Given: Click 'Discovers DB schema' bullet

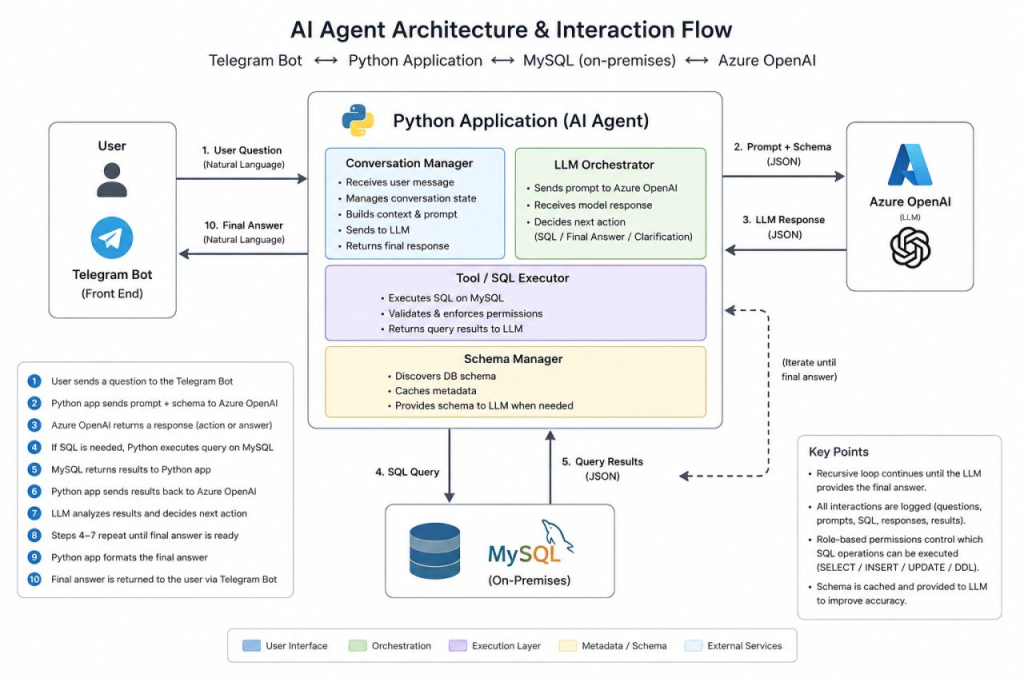Looking at the screenshot, I should (445, 376).
